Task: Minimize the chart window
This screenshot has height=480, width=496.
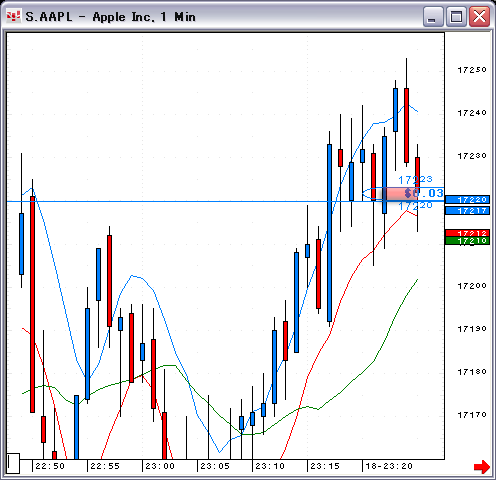Action: click(433, 16)
